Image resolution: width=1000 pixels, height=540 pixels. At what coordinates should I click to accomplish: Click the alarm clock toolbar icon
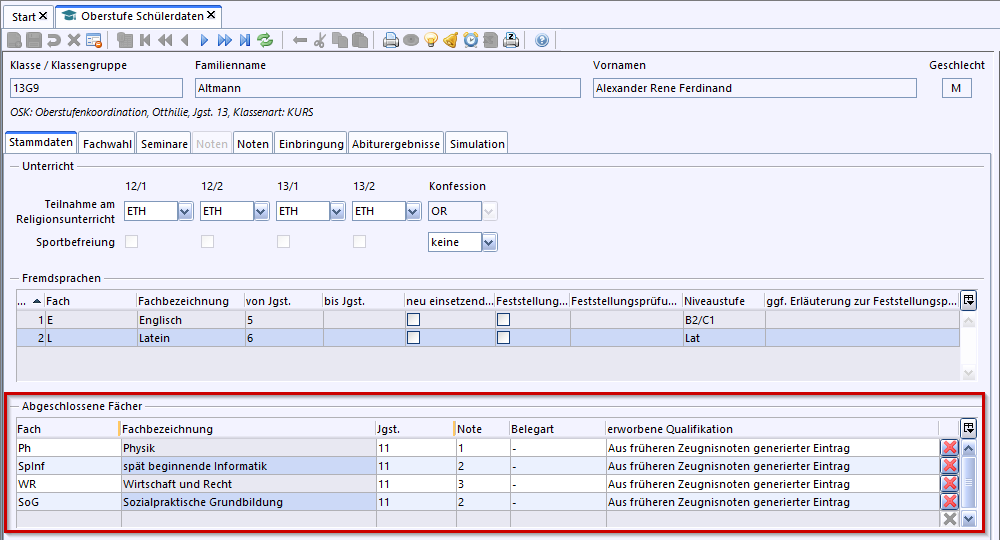[470, 40]
